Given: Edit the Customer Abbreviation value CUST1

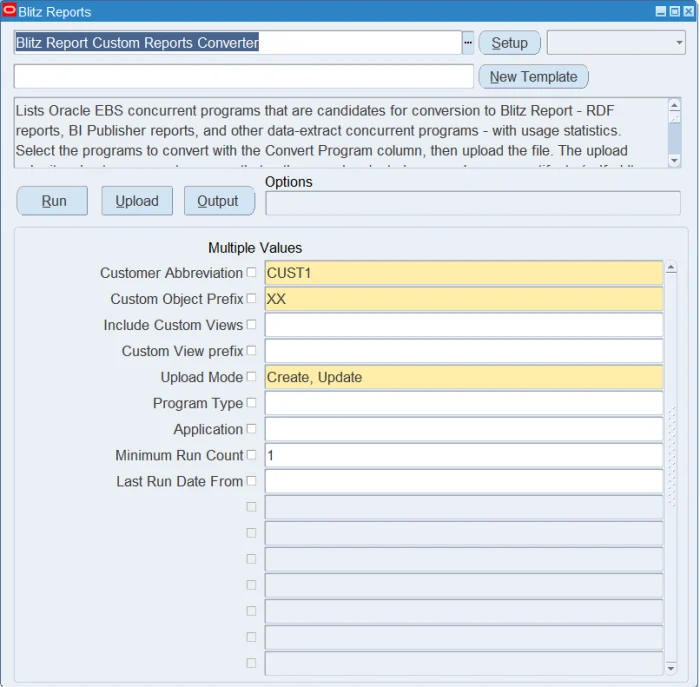Looking at the screenshot, I should click(x=464, y=273).
